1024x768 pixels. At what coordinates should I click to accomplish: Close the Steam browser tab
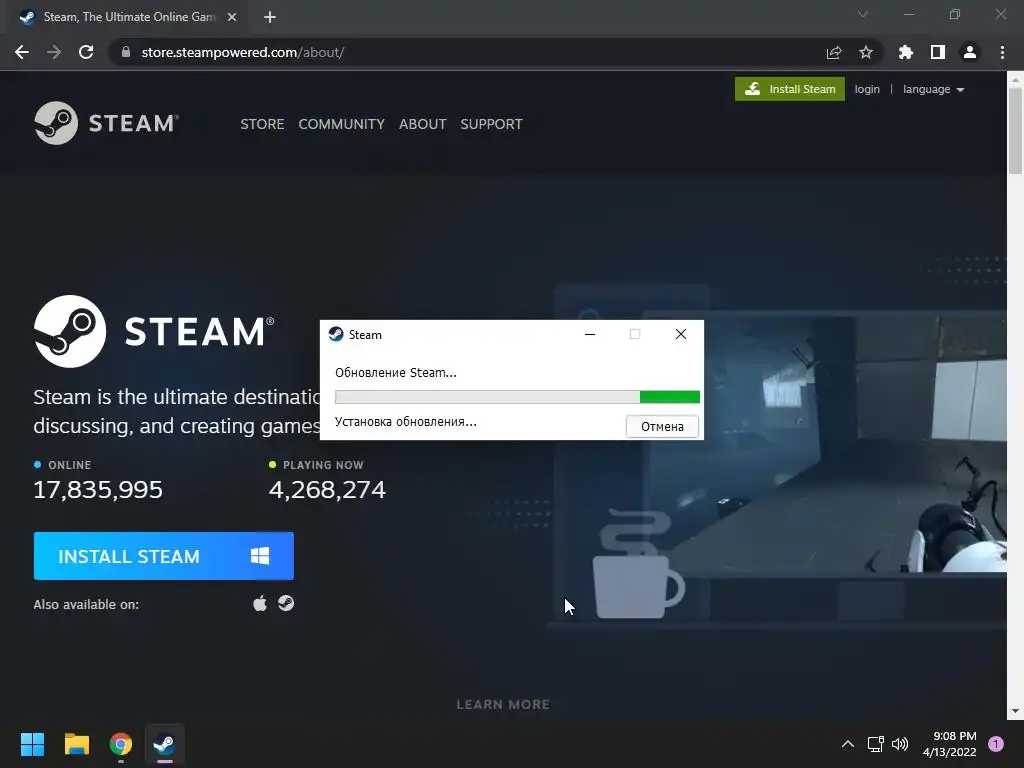(x=232, y=17)
